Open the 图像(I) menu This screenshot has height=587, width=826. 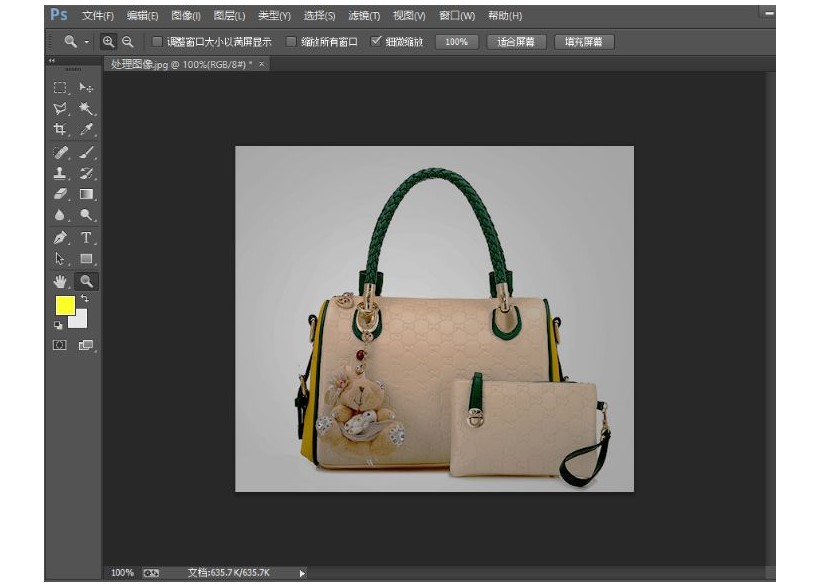185,16
